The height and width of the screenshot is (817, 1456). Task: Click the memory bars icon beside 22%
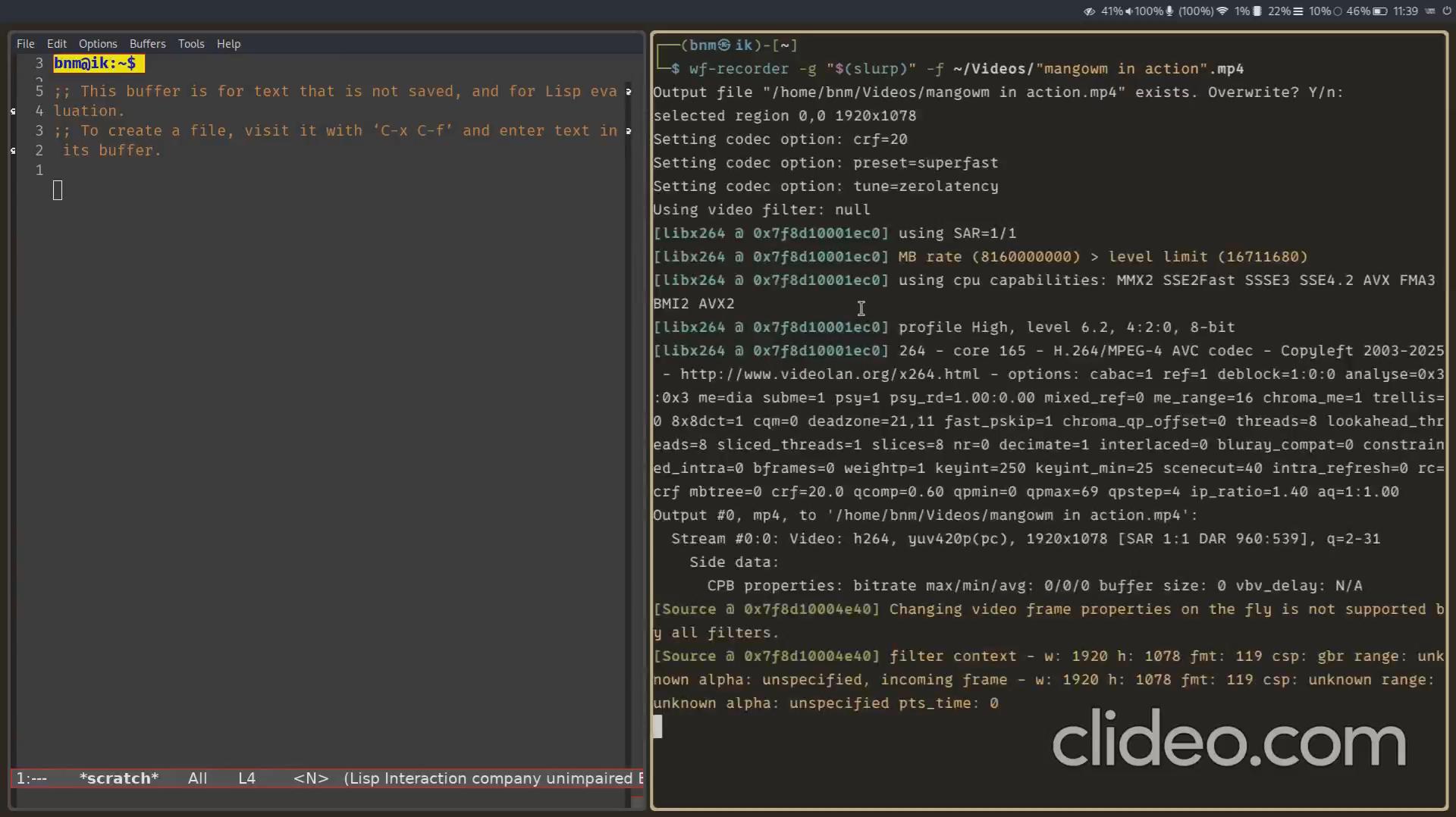(1298, 11)
